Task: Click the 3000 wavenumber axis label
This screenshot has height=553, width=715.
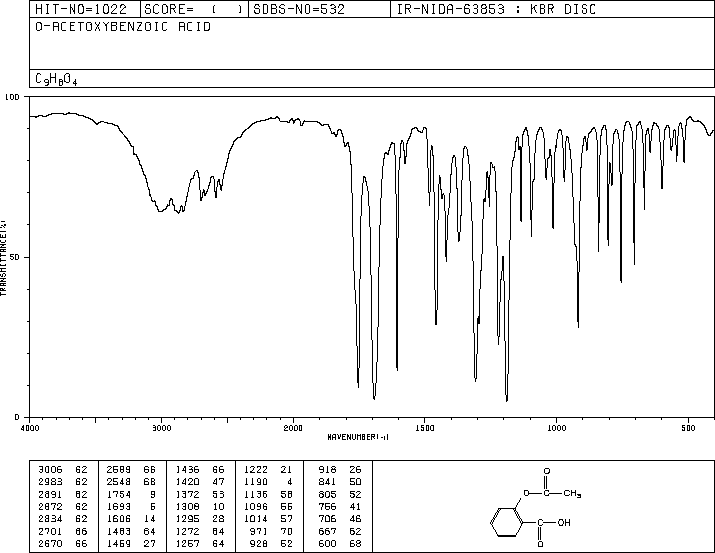Action: [x=161, y=428]
